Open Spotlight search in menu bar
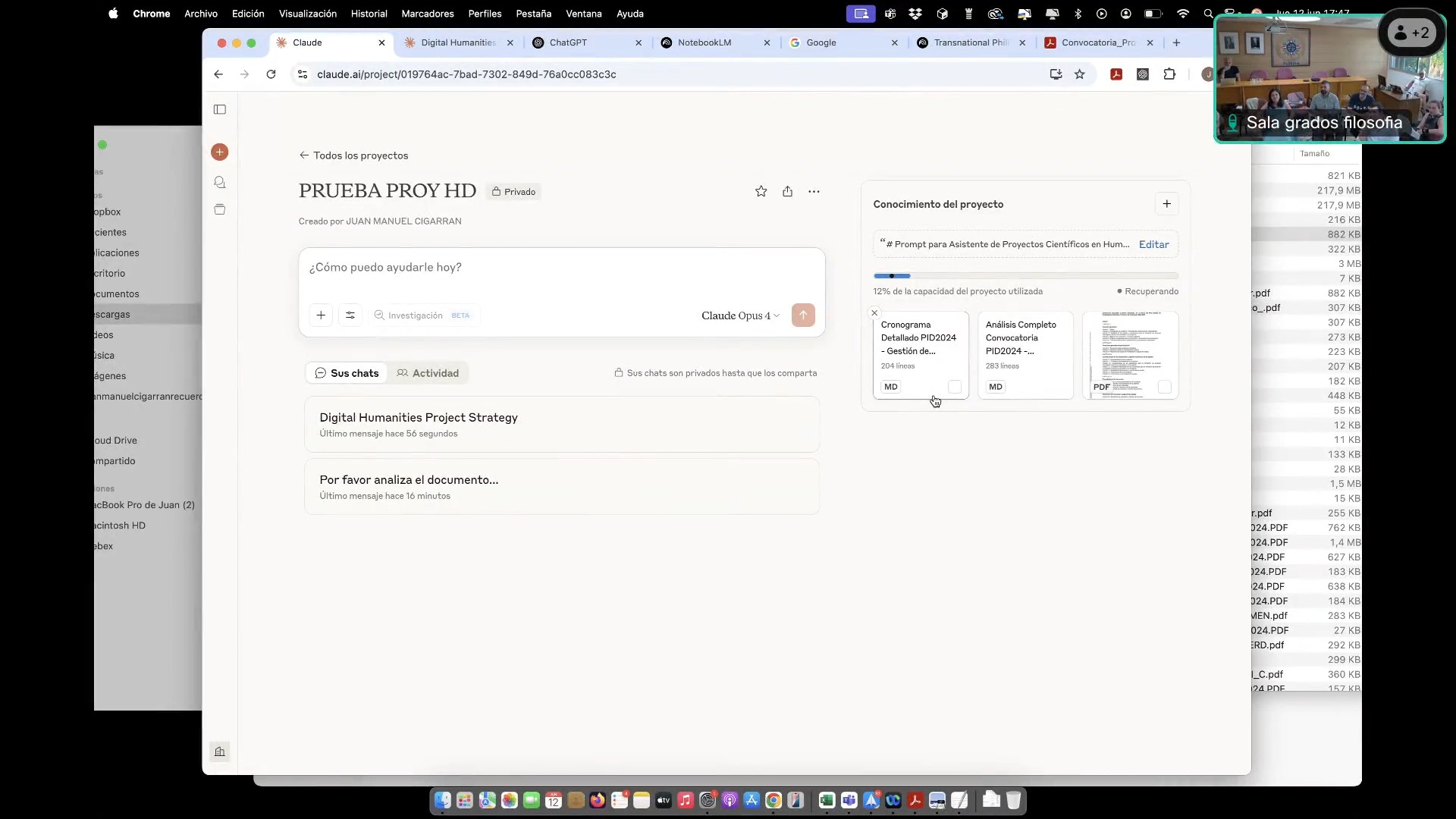 [x=1207, y=14]
